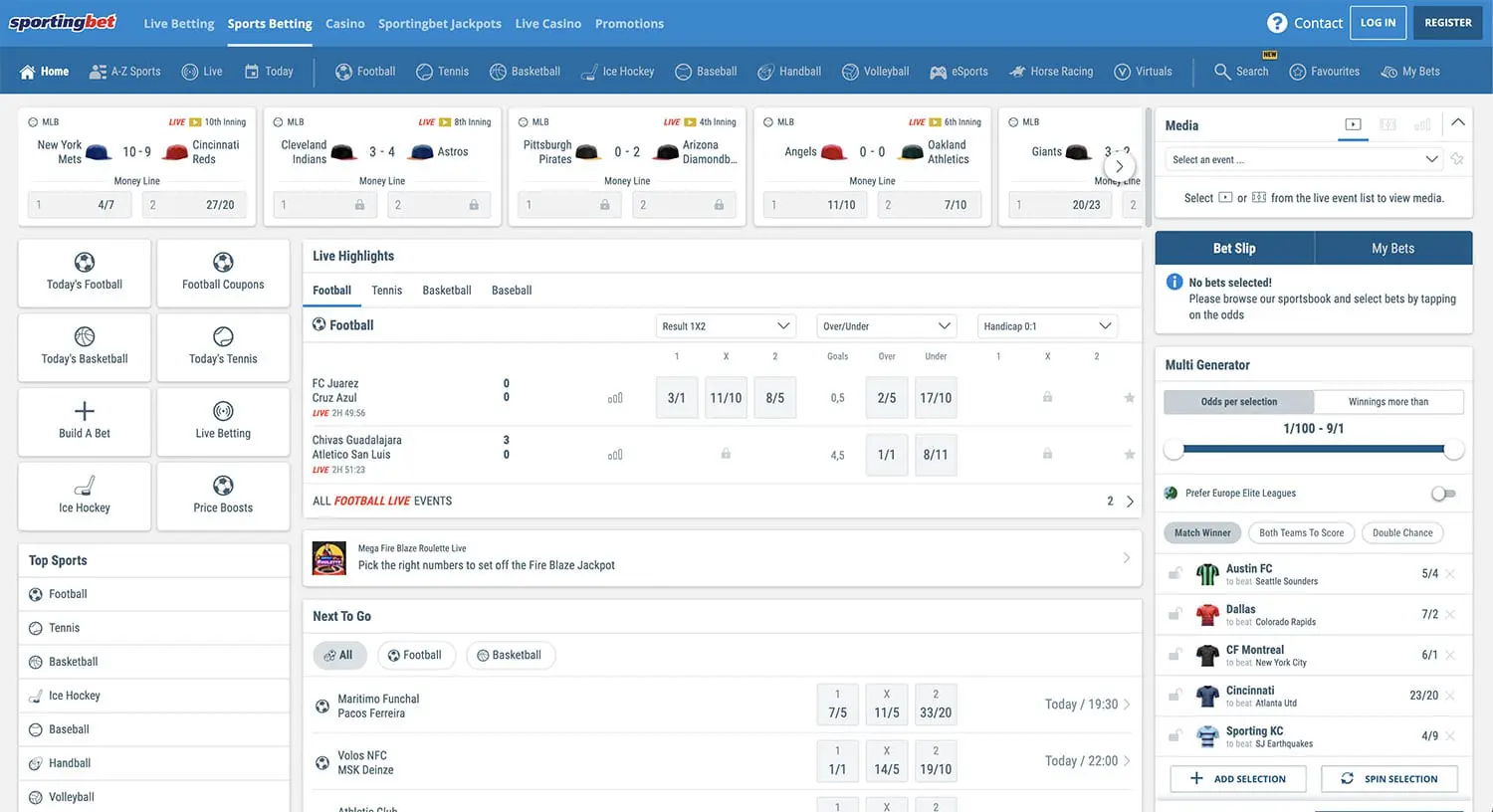Screen dimensions: 1493x812
Task: Select the Baseball Live Highlights tab
Action: 512,291
